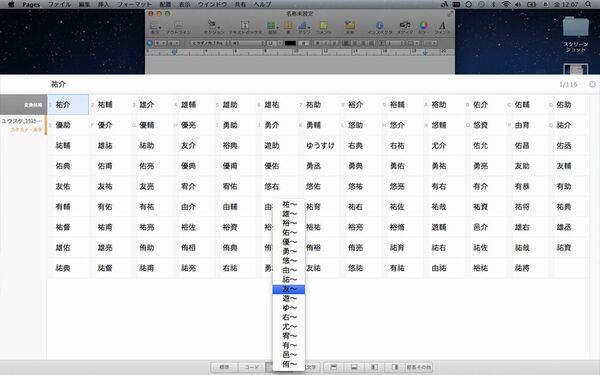Click the コード button in bottom bar
Screen dimensions: 600x375
251,367
